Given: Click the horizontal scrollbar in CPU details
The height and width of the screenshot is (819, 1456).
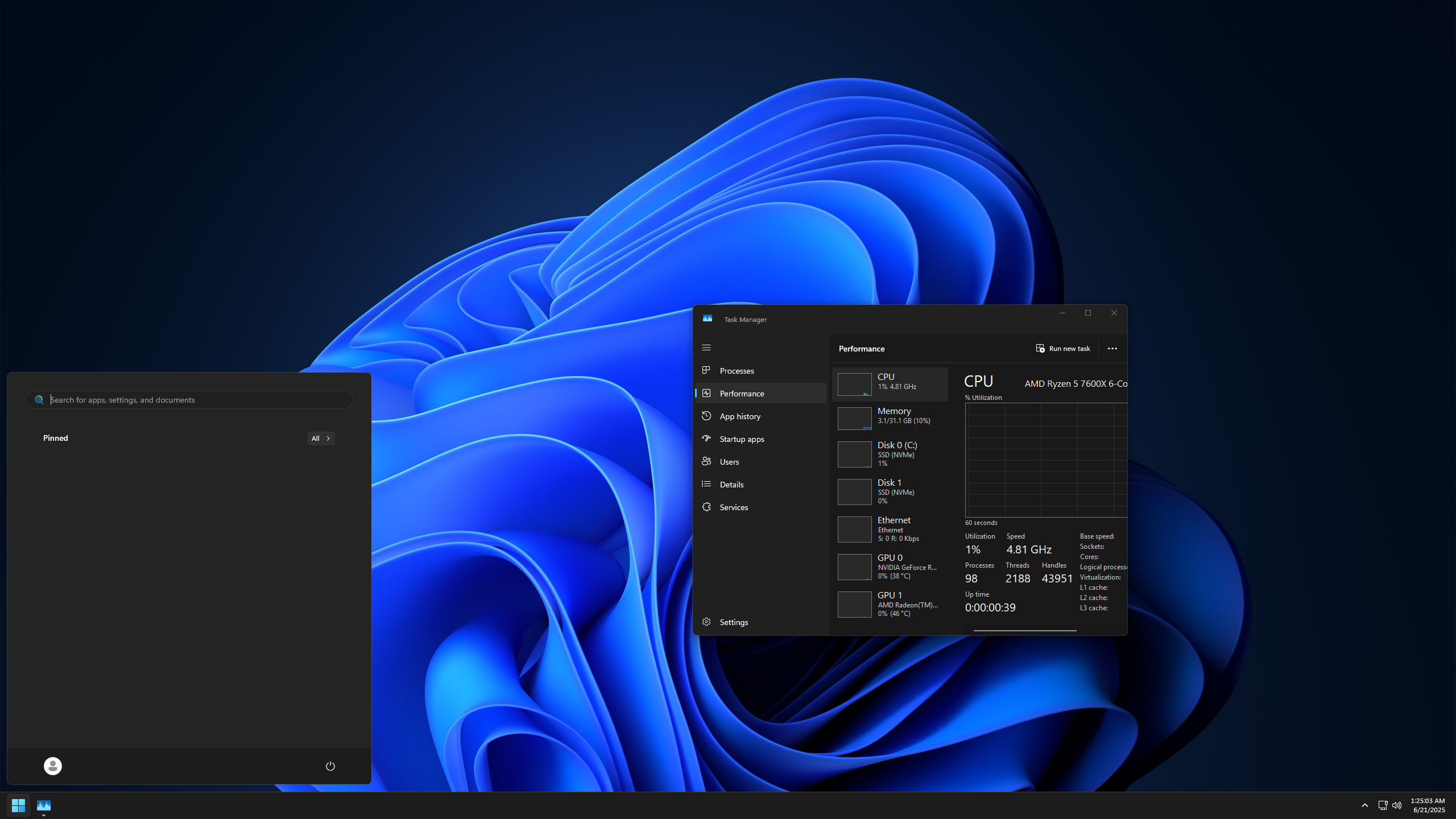Looking at the screenshot, I should pyautogui.click(x=1025, y=630).
